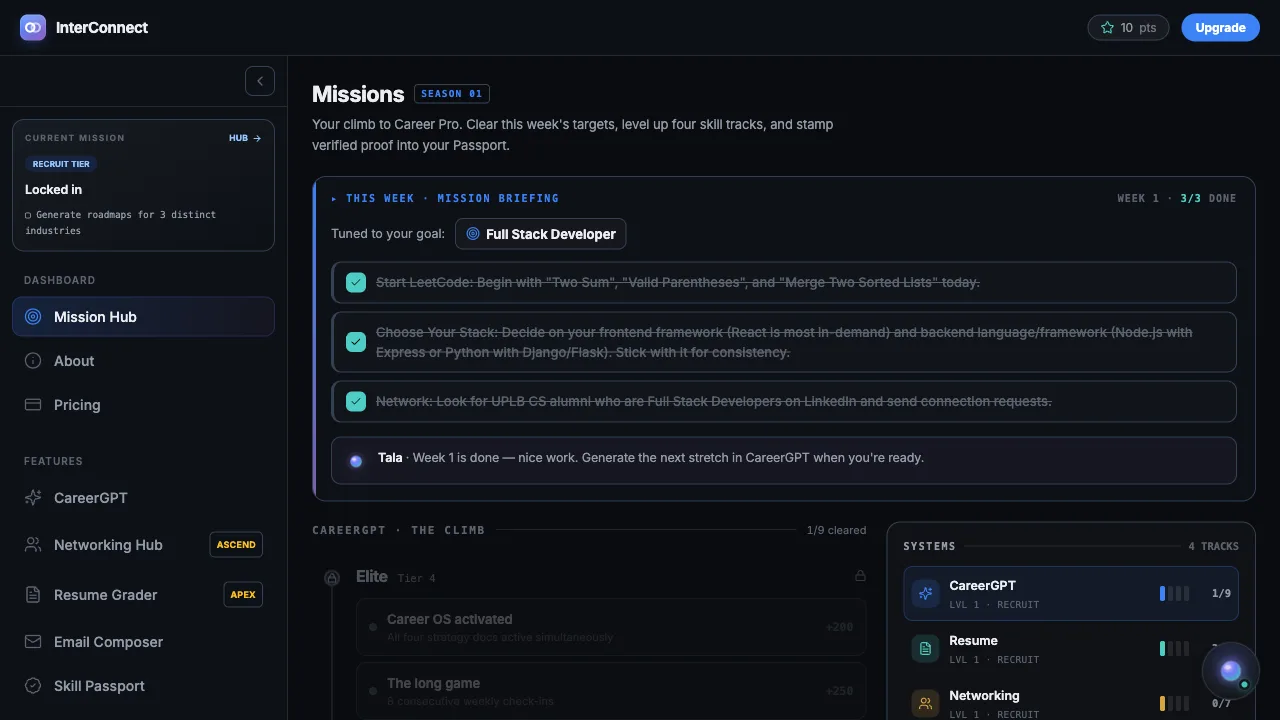The image size is (1280, 720).
Task: Open the About page
Action: click(x=143, y=361)
